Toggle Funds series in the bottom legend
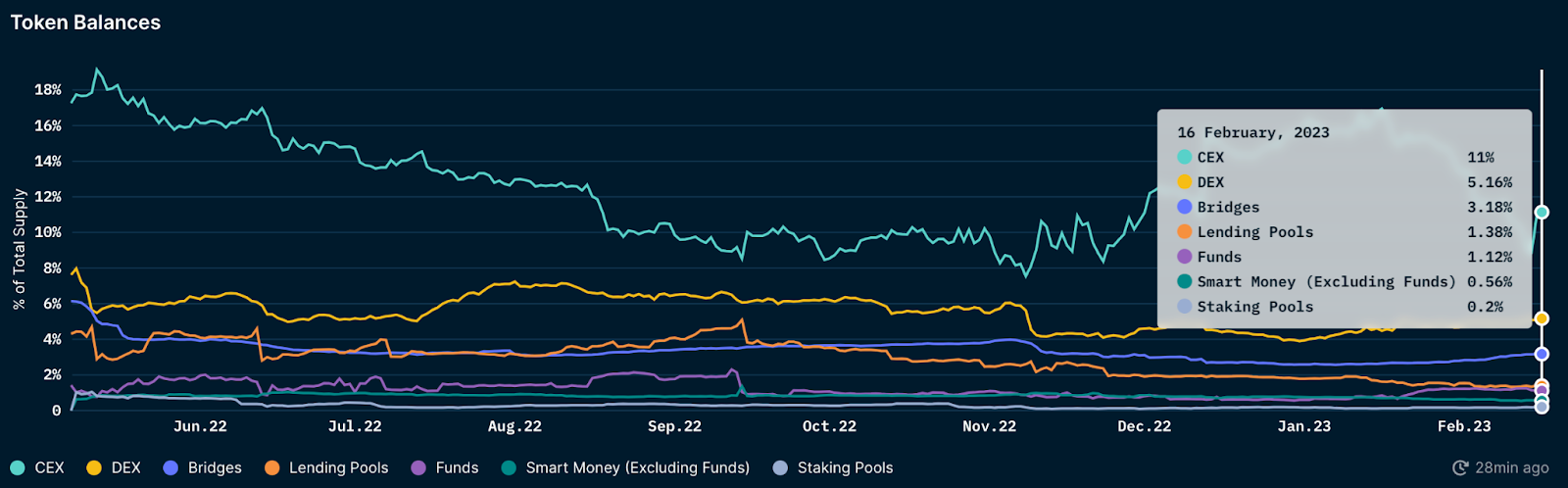The width and height of the screenshot is (1568, 488). pyautogui.click(x=457, y=467)
